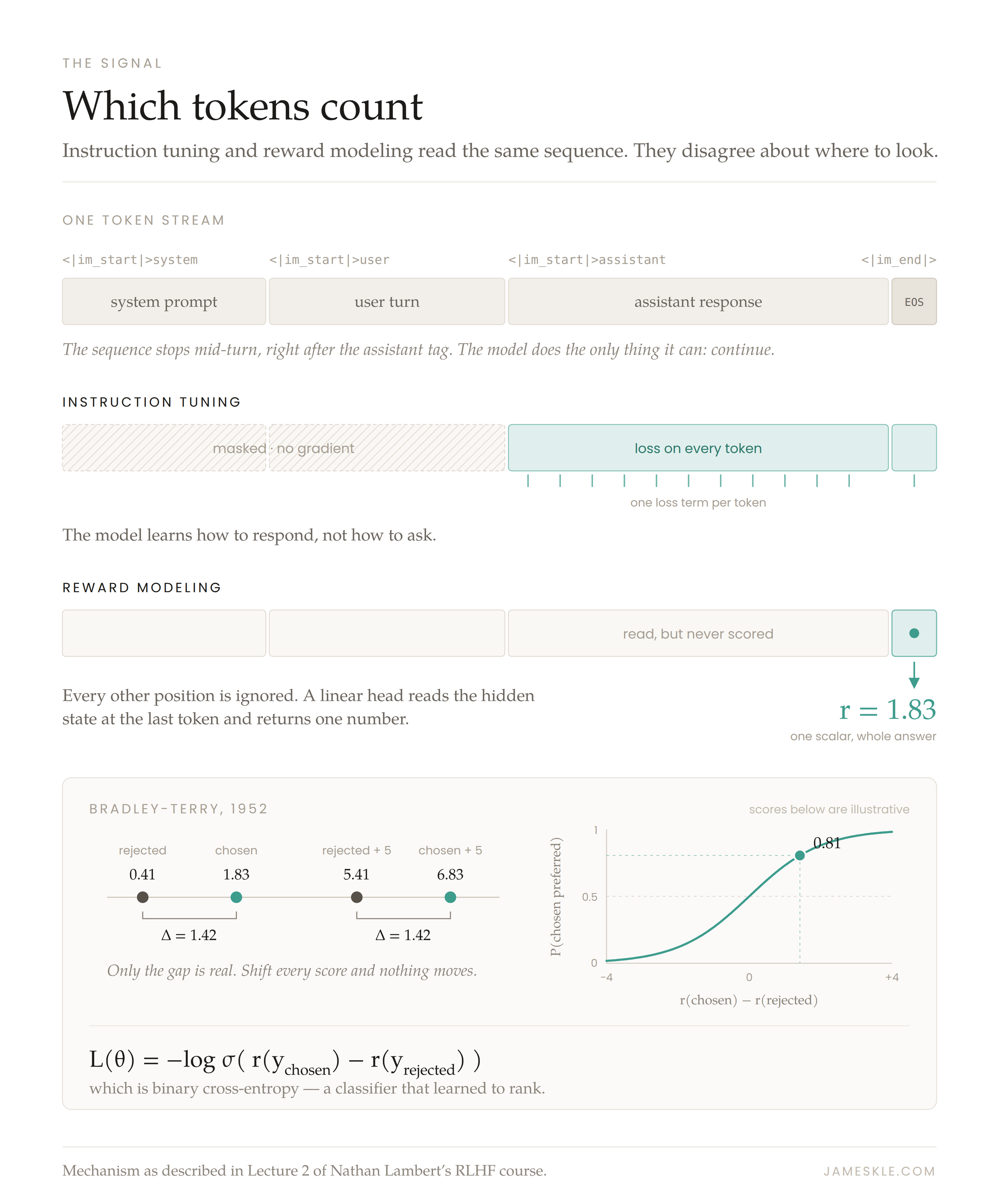Click the <|im_start|>assistant tag label
The height and width of the screenshot is (1204, 999).
(x=587, y=260)
